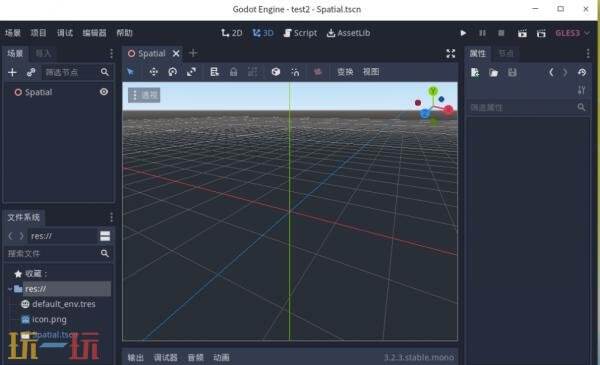This screenshot has height=365, width=600.
Task: Select icon.png file
Action: pos(49,319)
